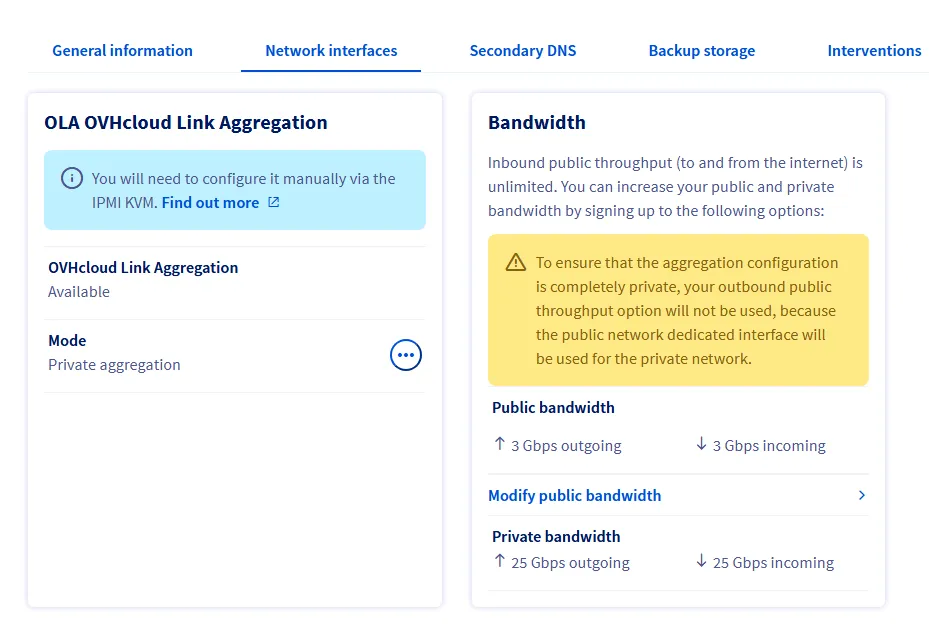
Task: Switch to the Secondary DNS tab
Action: click(523, 51)
